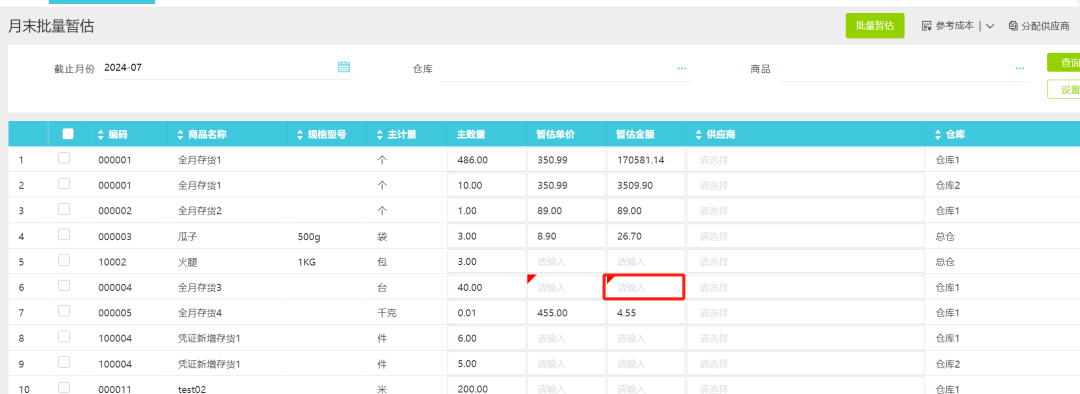Check row 8 checkbox for 凭证新增存货1
Viewport: 1080px width, 394px height.
click(x=64, y=336)
